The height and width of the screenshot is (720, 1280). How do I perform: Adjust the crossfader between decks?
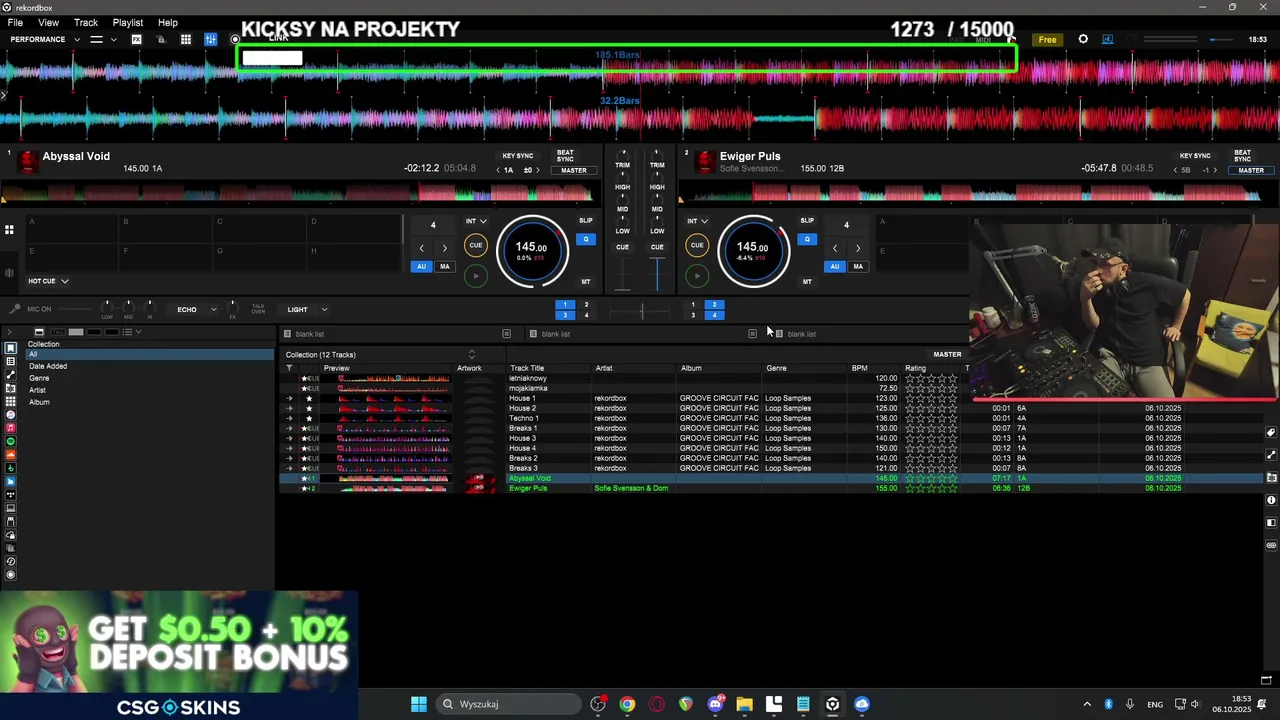[641, 311]
